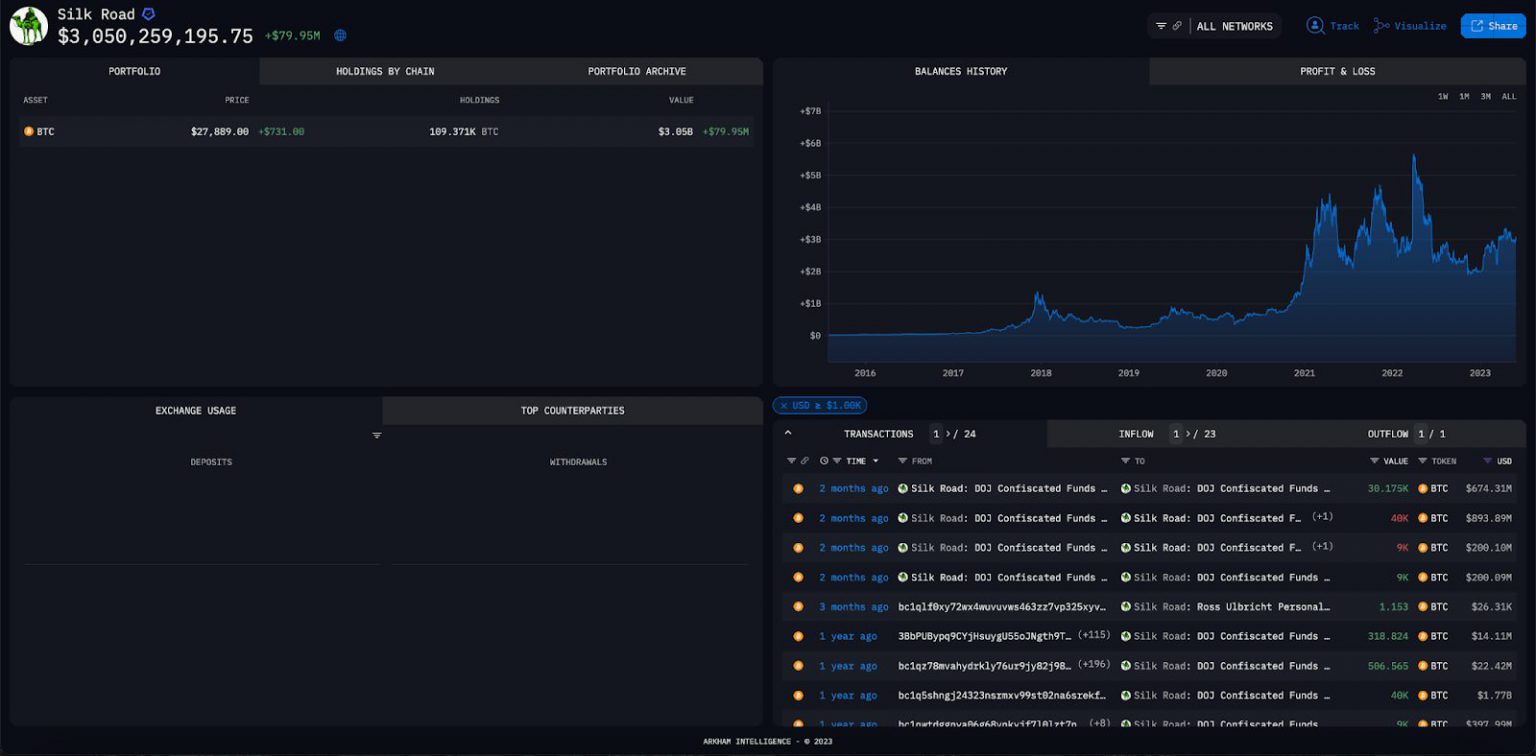1536x756 pixels.
Task: Open the FROM column filter dropdown
Action: click(x=902, y=461)
